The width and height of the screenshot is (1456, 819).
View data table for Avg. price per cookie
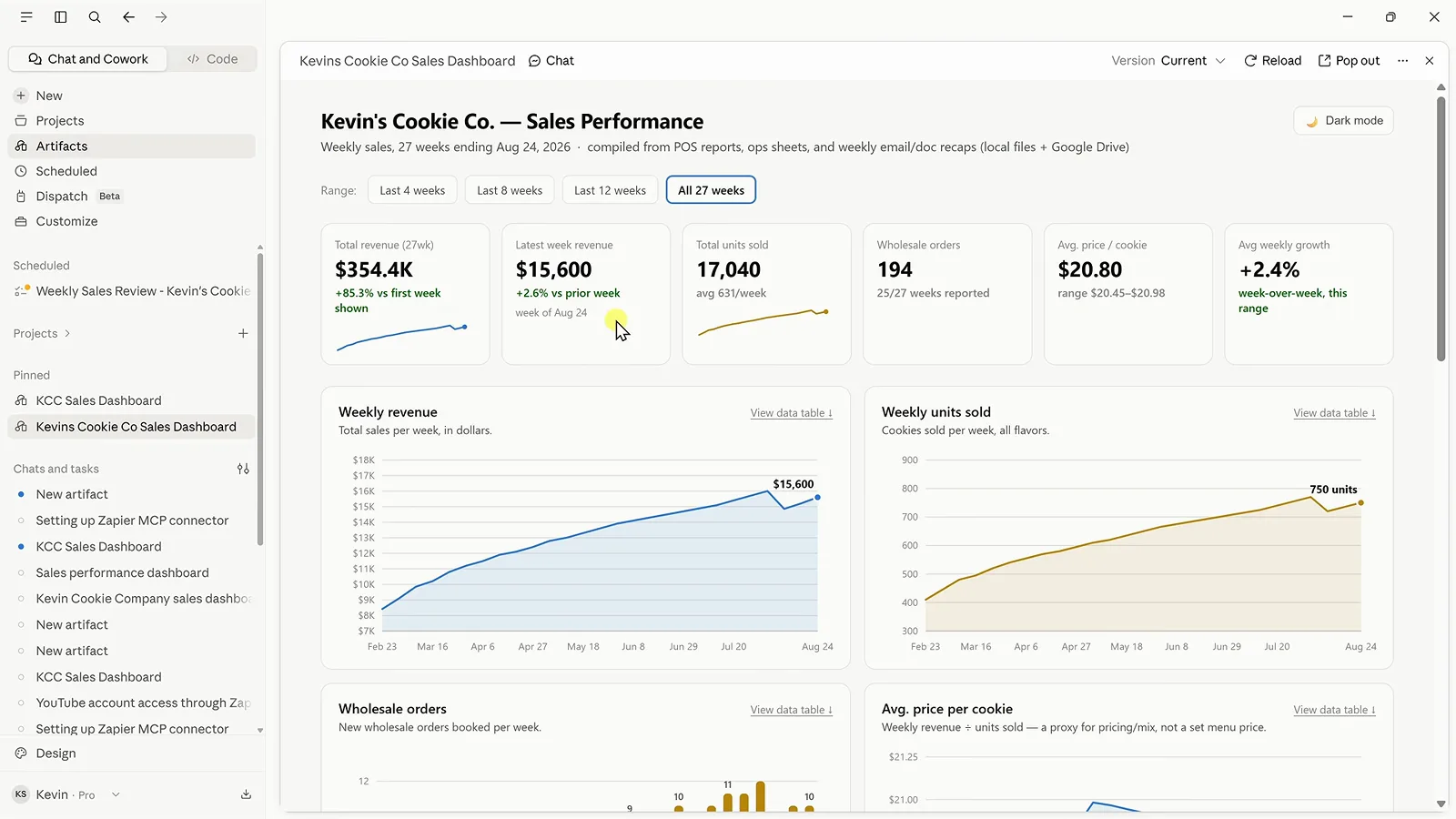(1334, 710)
